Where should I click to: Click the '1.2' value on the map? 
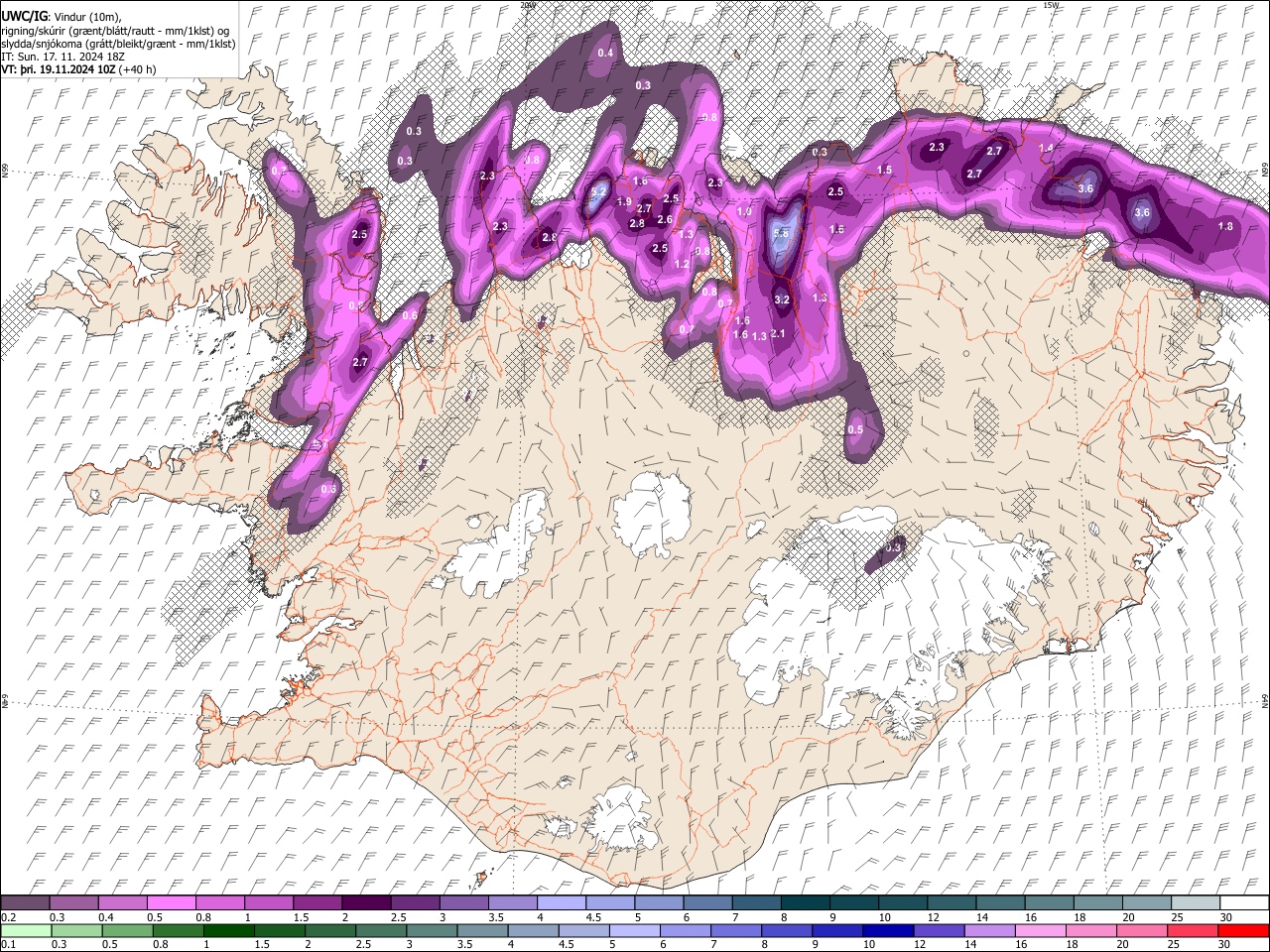point(682,264)
